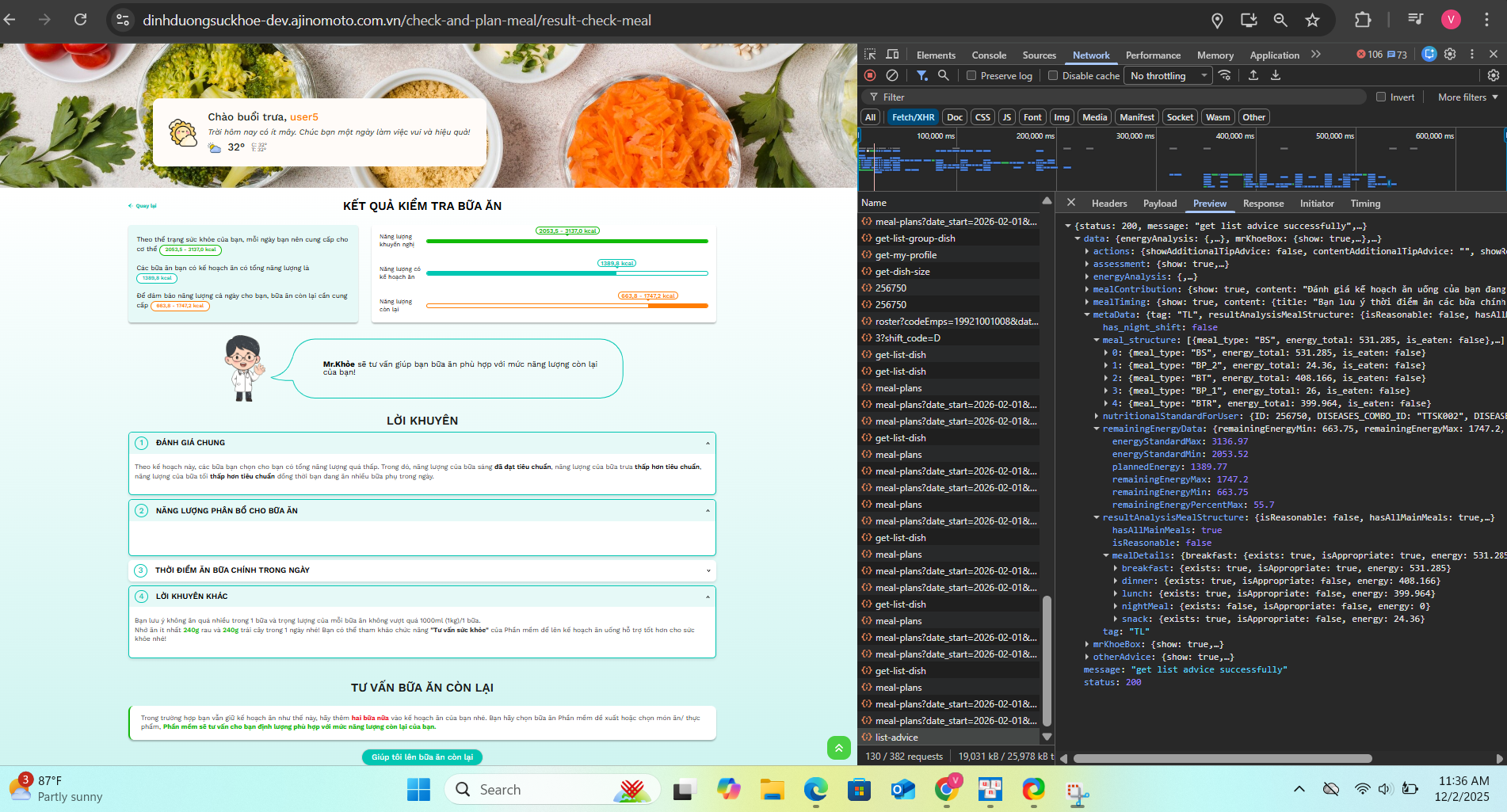
Task: Open the Headers tab of the request
Action: coord(1109,204)
